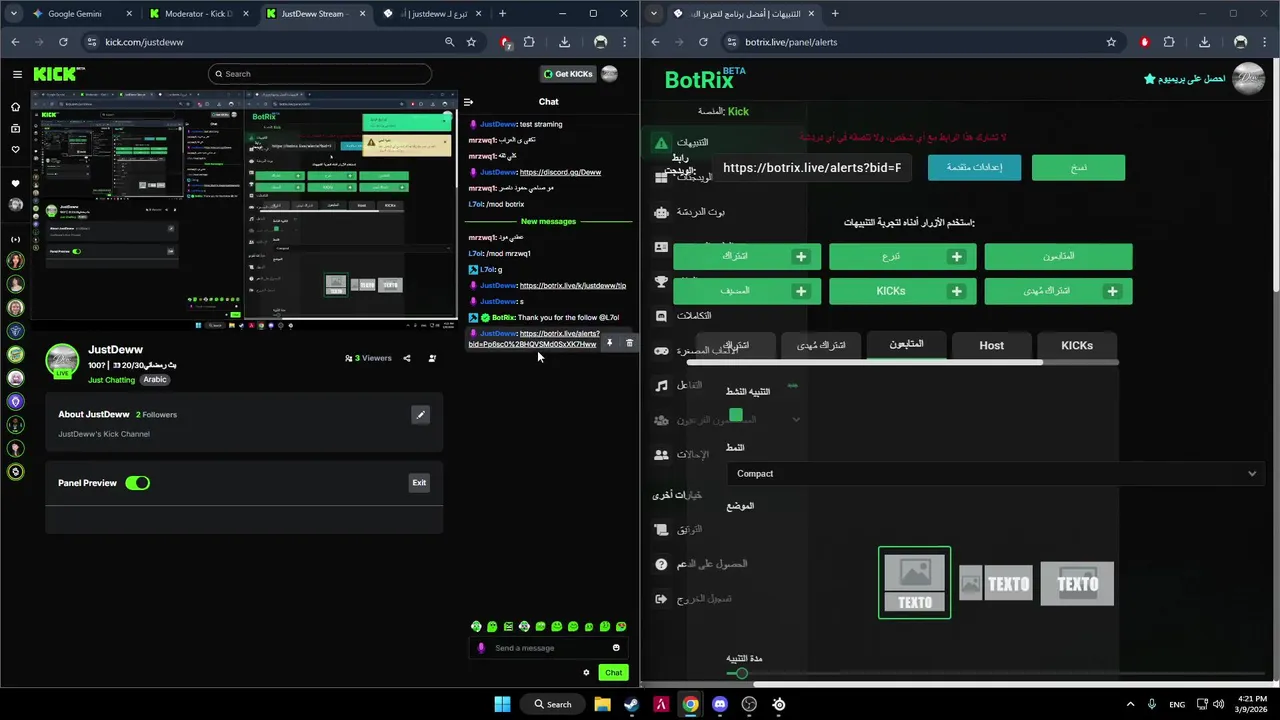Screen dimensions: 1280x720
Task: Open chat settings gear icon
Action: tap(587, 672)
